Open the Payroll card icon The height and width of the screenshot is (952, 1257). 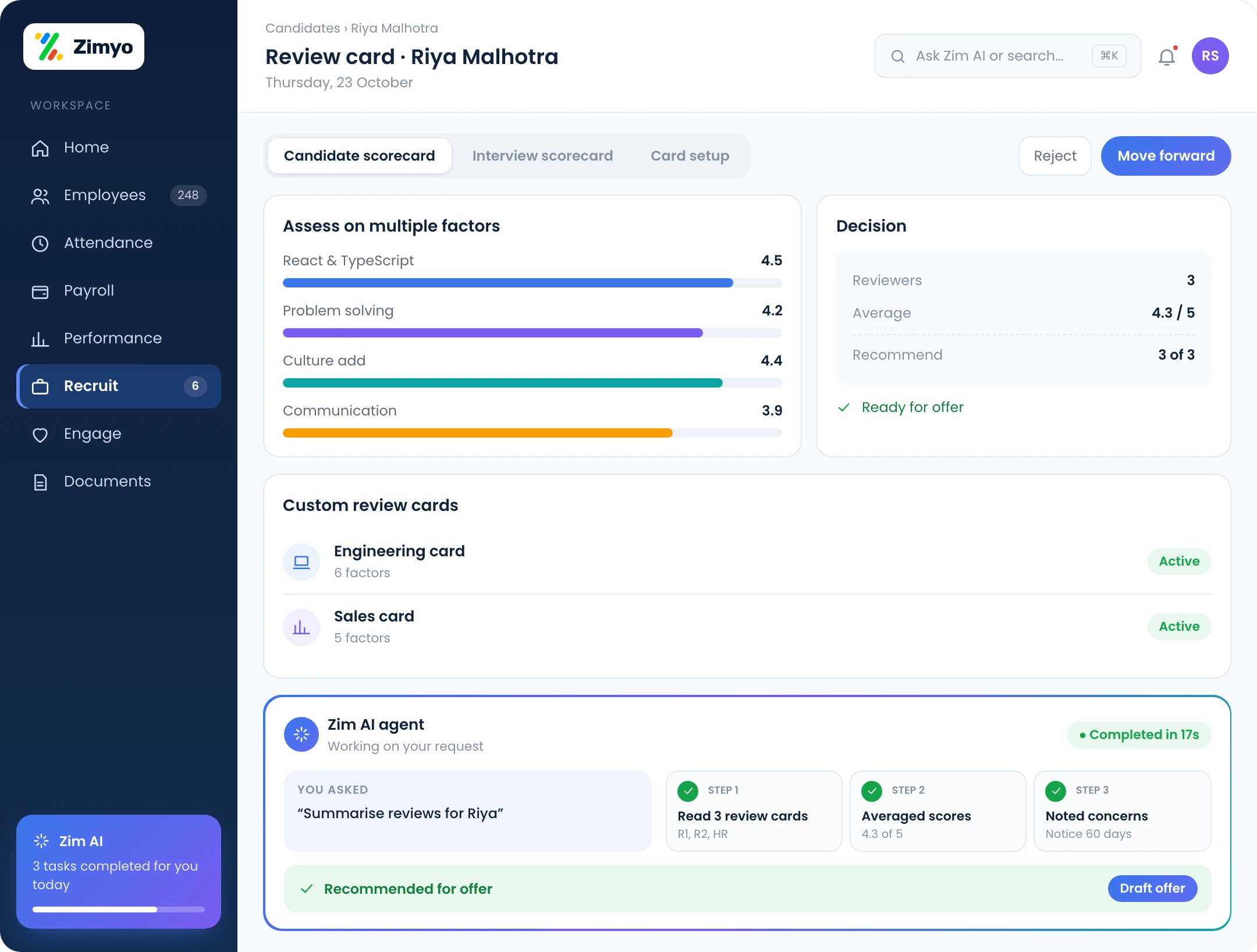point(40,291)
